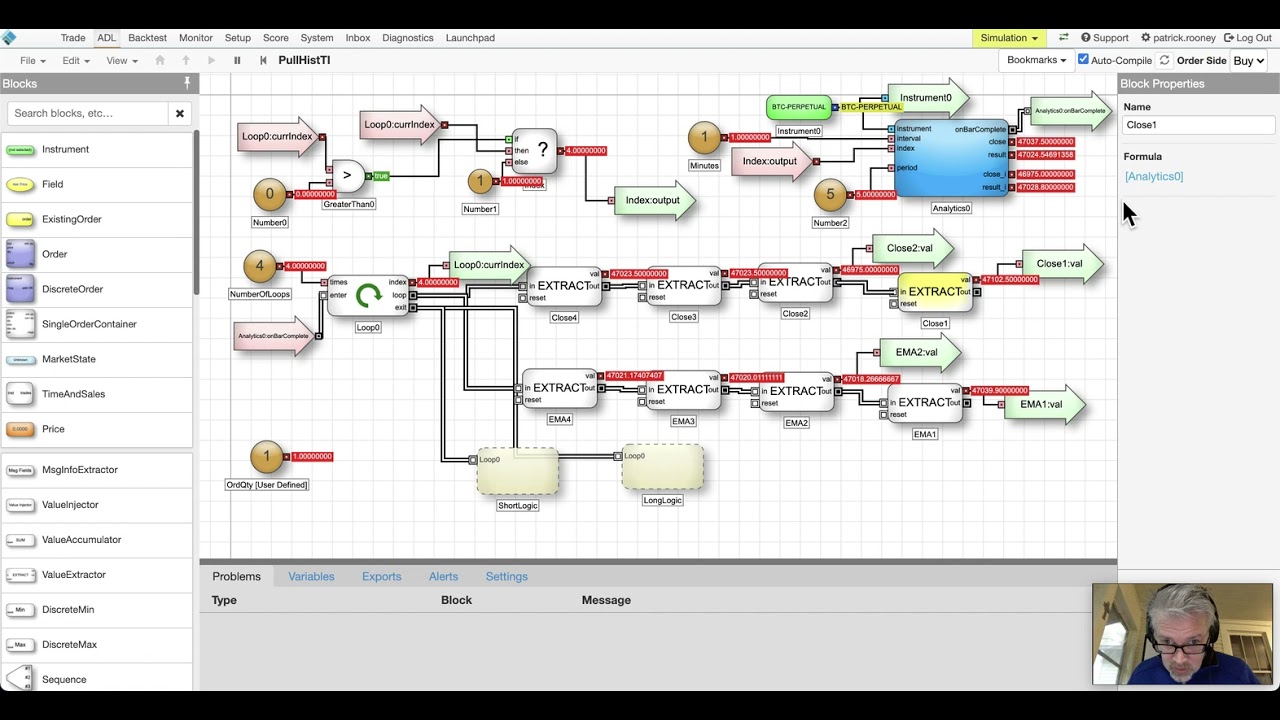The image size is (1280, 720).
Task: Click the up arrow toolbar icon
Action: point(186,61)
